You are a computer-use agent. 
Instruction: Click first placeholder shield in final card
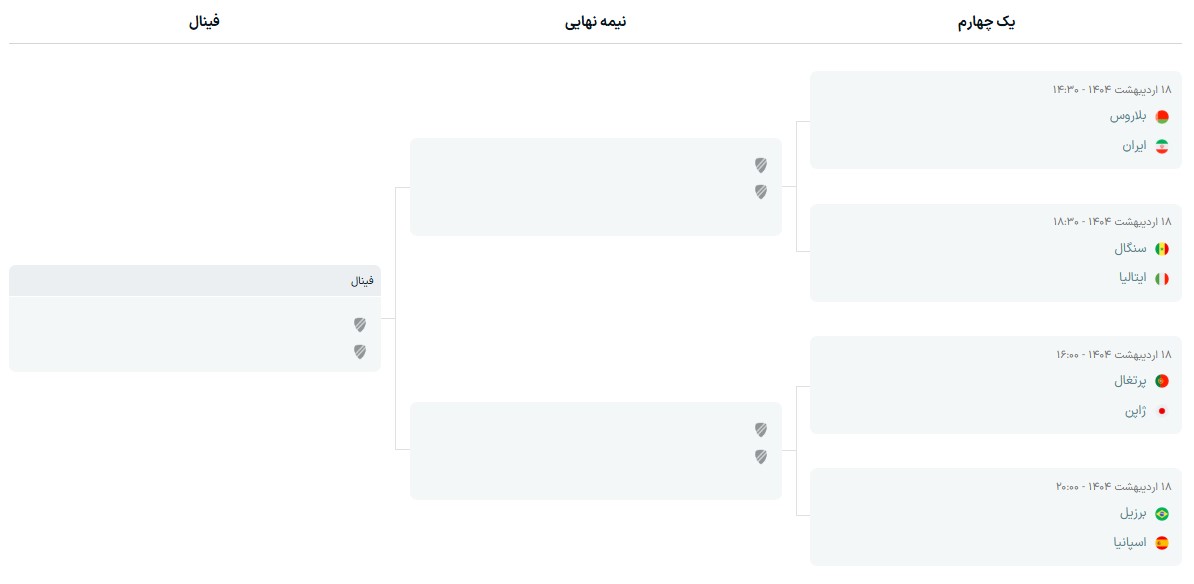[x=359, y=325]
